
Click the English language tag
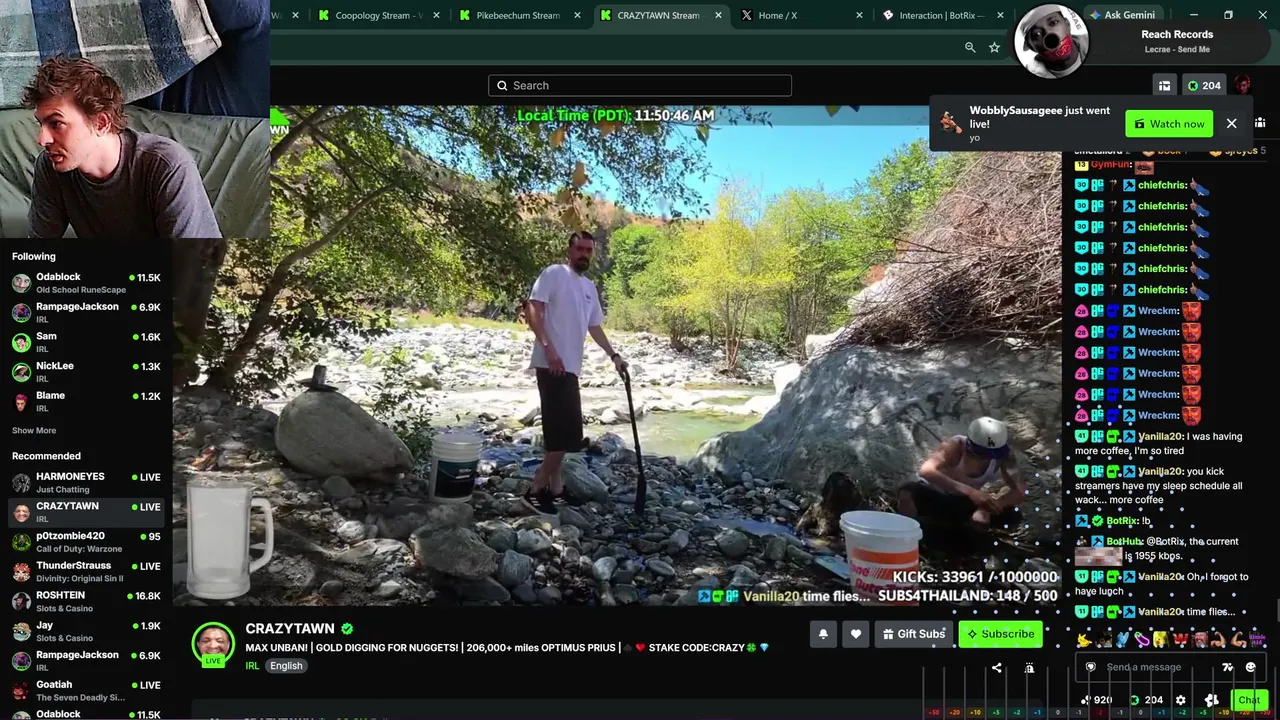pyautogui.click(x=286, y=666)
